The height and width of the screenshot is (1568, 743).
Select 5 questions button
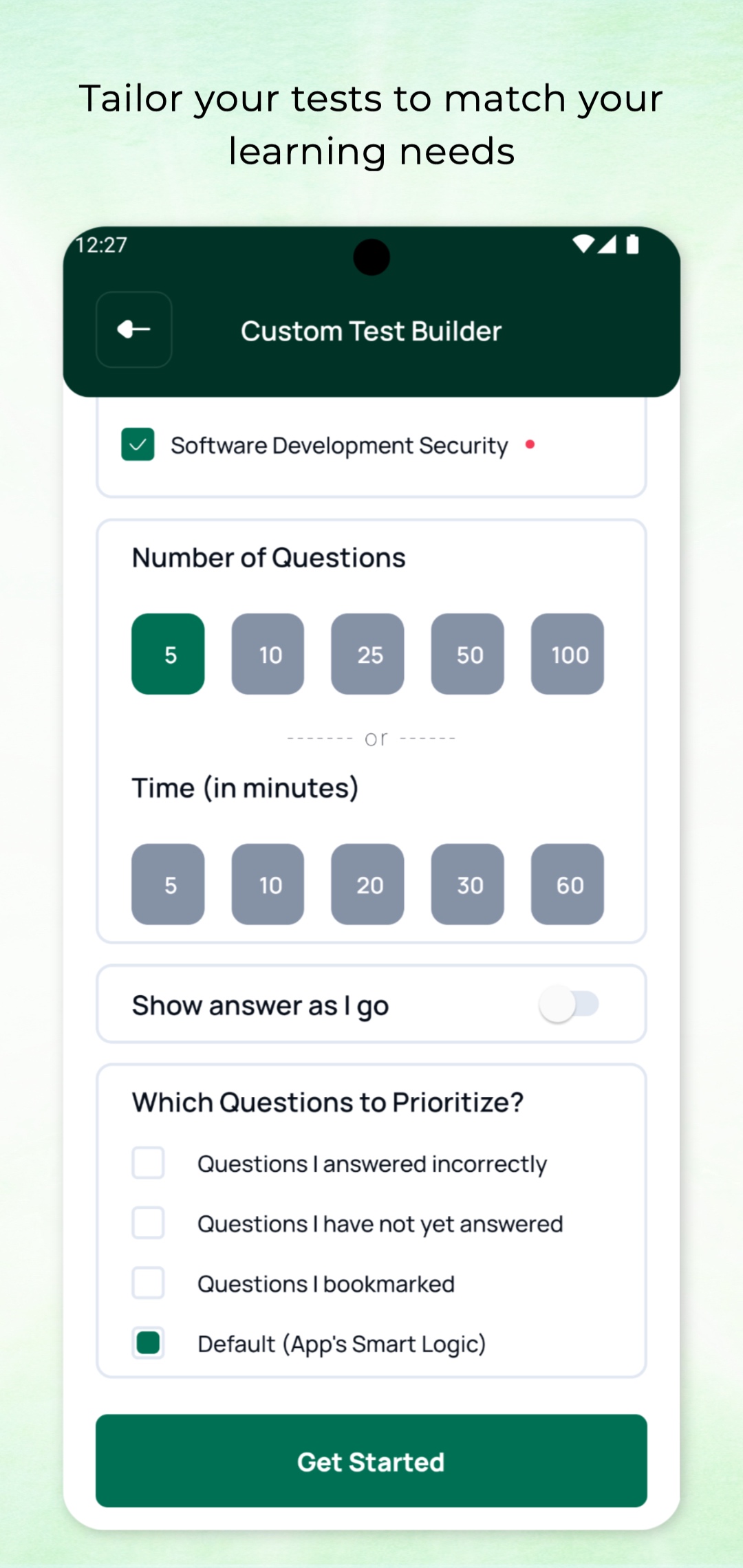pyautogui.click(x=168, y=654)
